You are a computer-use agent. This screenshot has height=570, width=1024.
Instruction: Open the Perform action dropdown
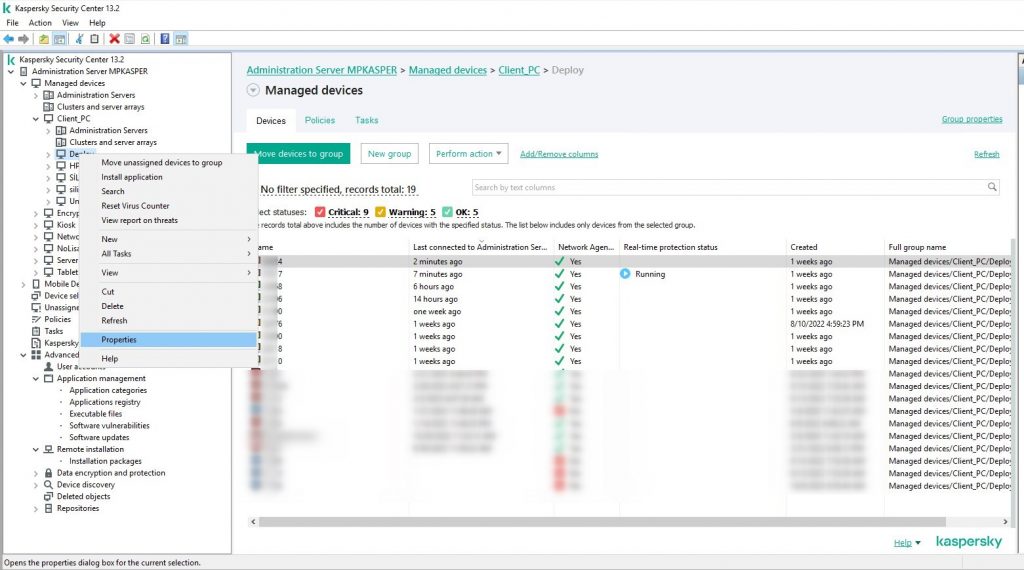click(x=469, y=154)
